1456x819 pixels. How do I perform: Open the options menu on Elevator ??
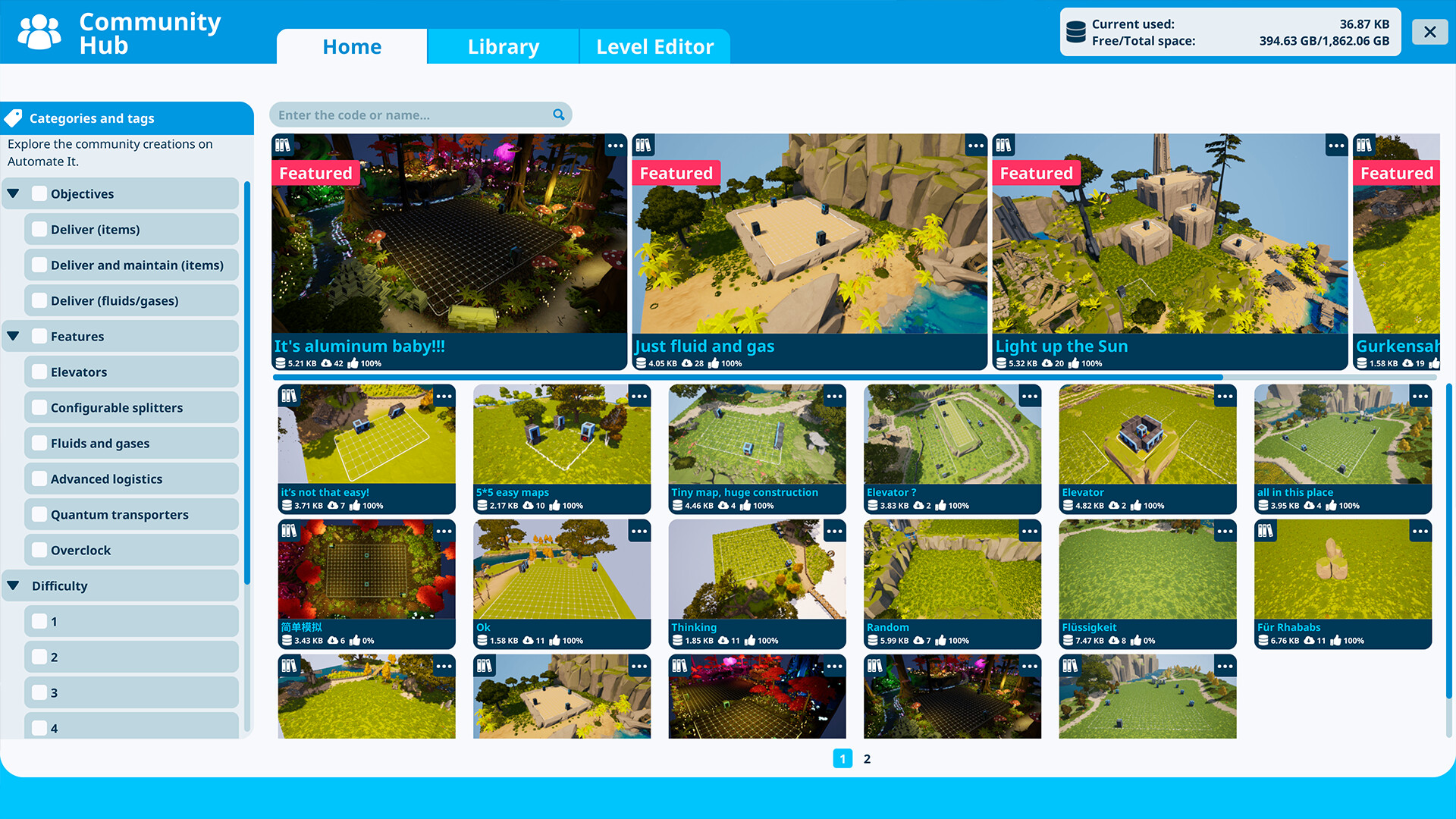1030,396
